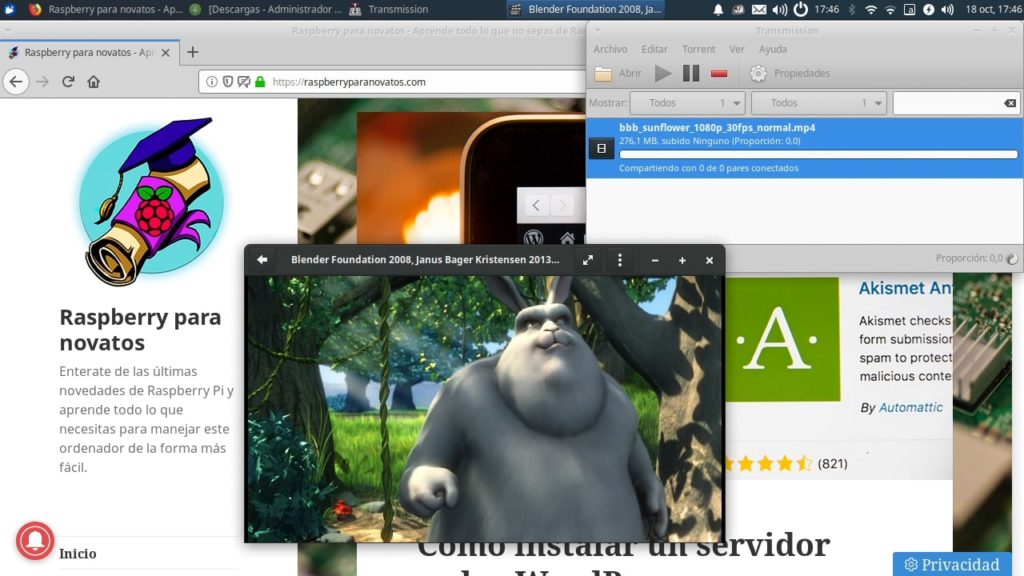Click the Bluetooth tray icon
The image size is (1024, 576).
(x=852, y=9)
